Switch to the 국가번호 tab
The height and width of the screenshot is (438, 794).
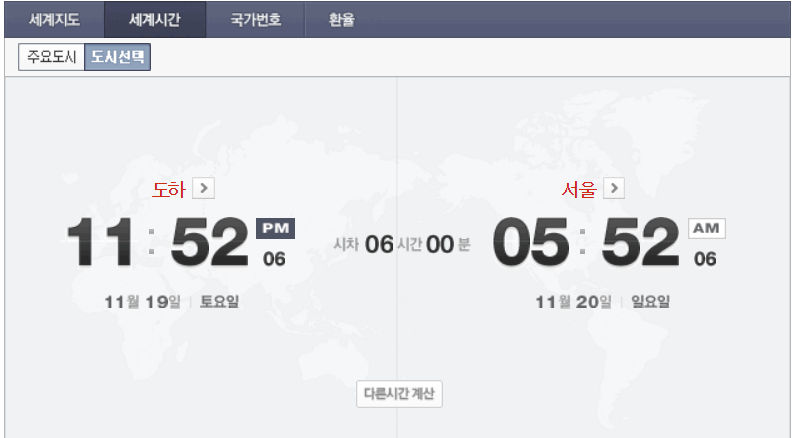click(255, 20)
